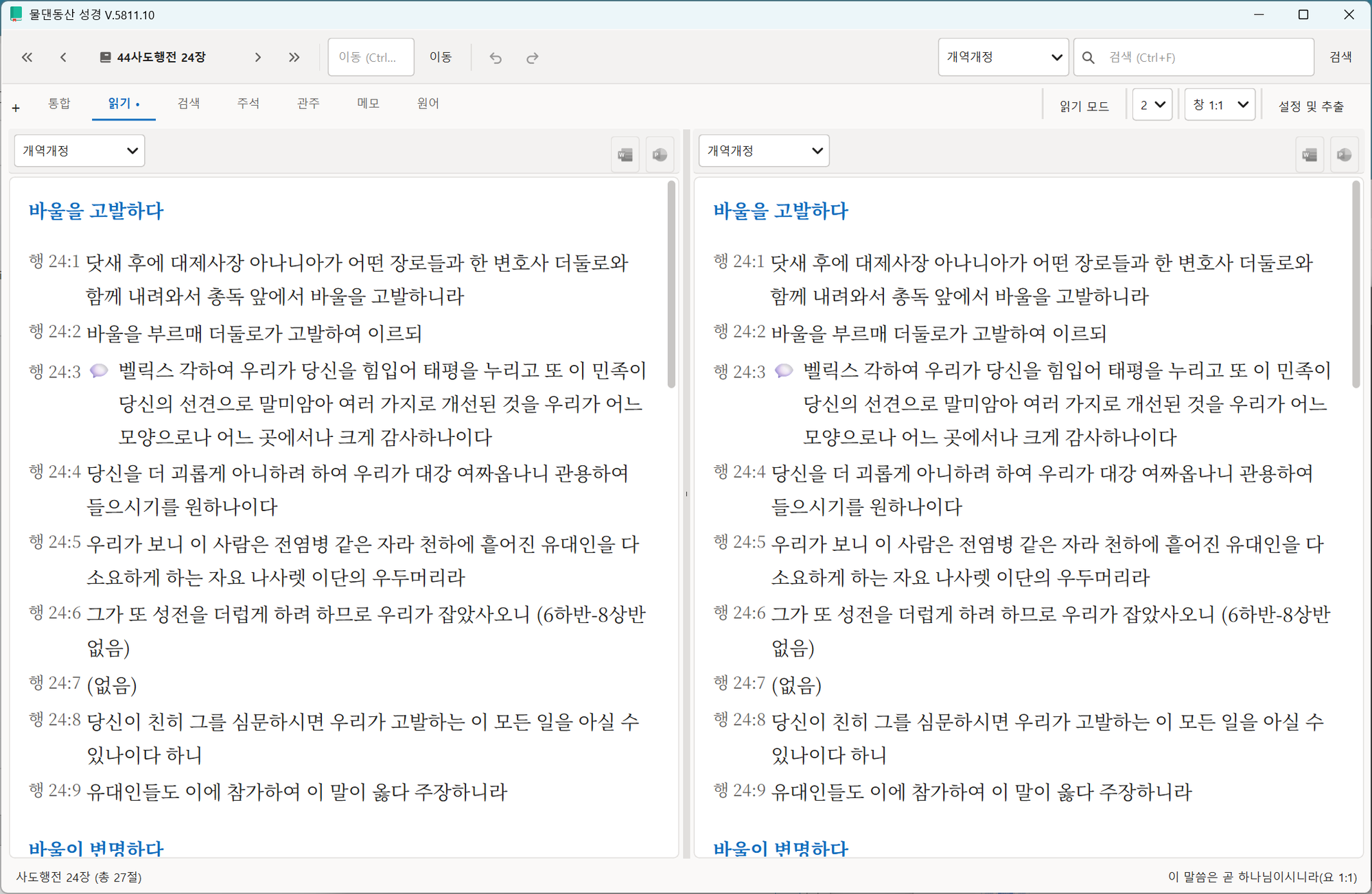Screen dimensions: 1372x894
Task: Go to previous chapter arrow
Action: 63,58
